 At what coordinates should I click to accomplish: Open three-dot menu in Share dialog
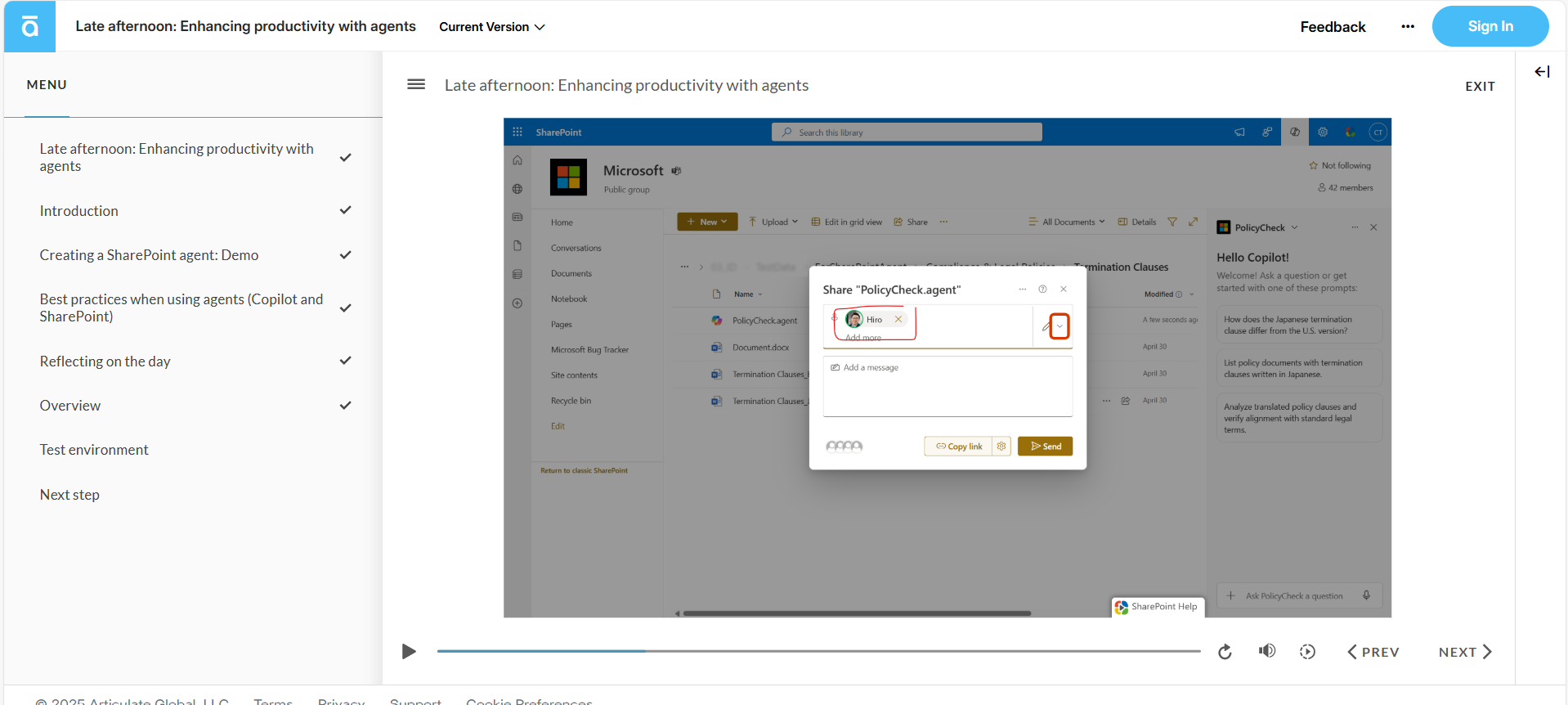[1022, 289]
